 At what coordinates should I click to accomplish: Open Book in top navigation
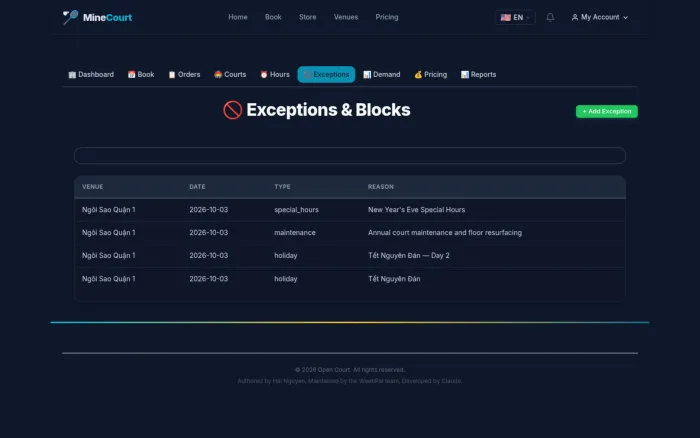(x=273, y=17)
